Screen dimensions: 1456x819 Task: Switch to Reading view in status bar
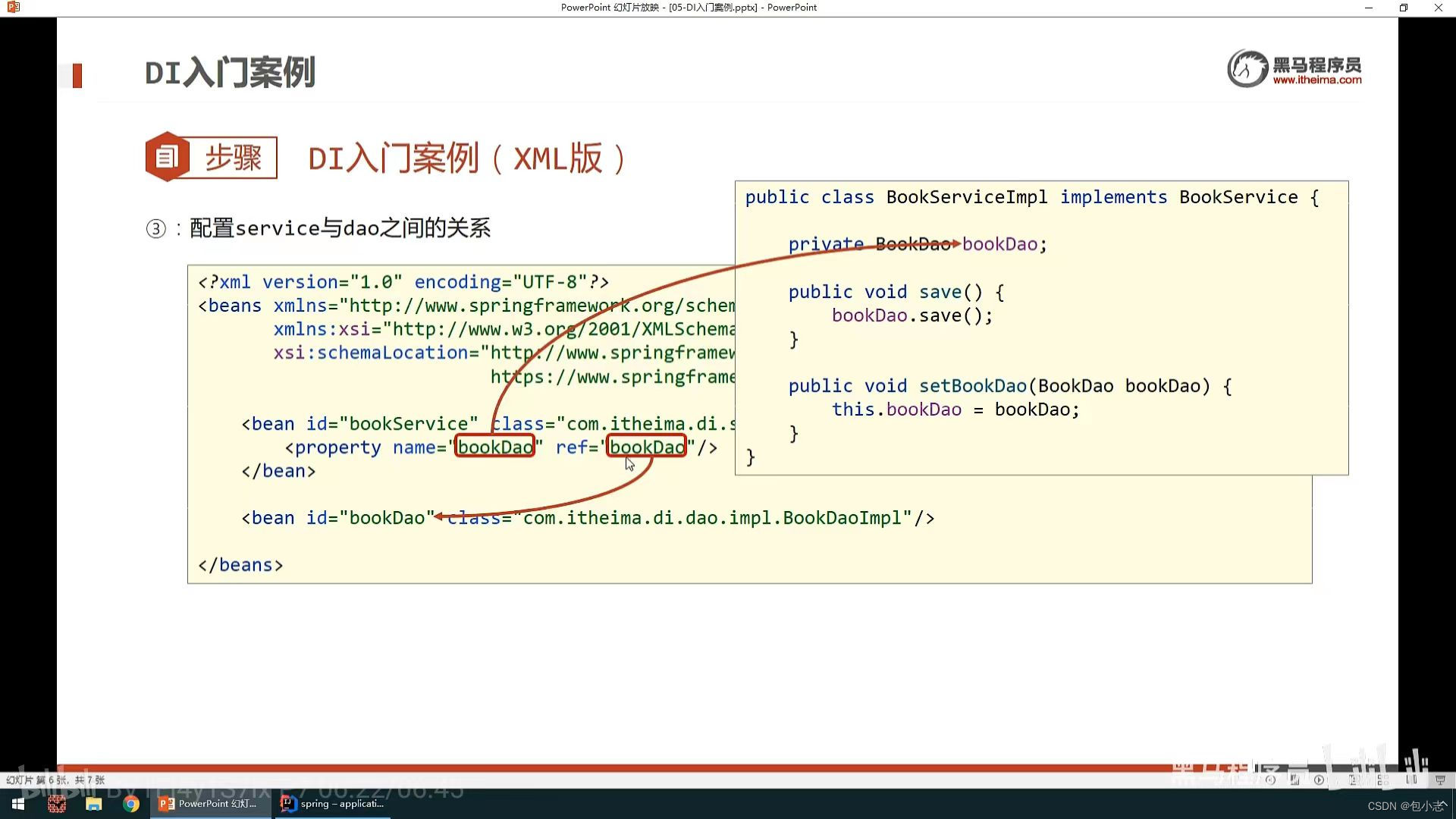click(x=1411, y=780)
